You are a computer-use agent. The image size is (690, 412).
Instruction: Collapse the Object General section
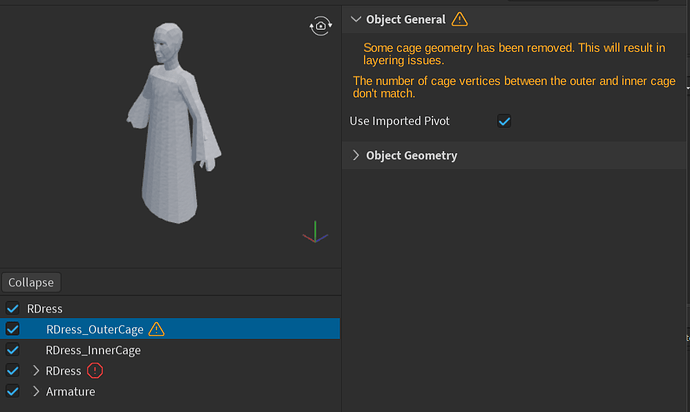(356, 19)
